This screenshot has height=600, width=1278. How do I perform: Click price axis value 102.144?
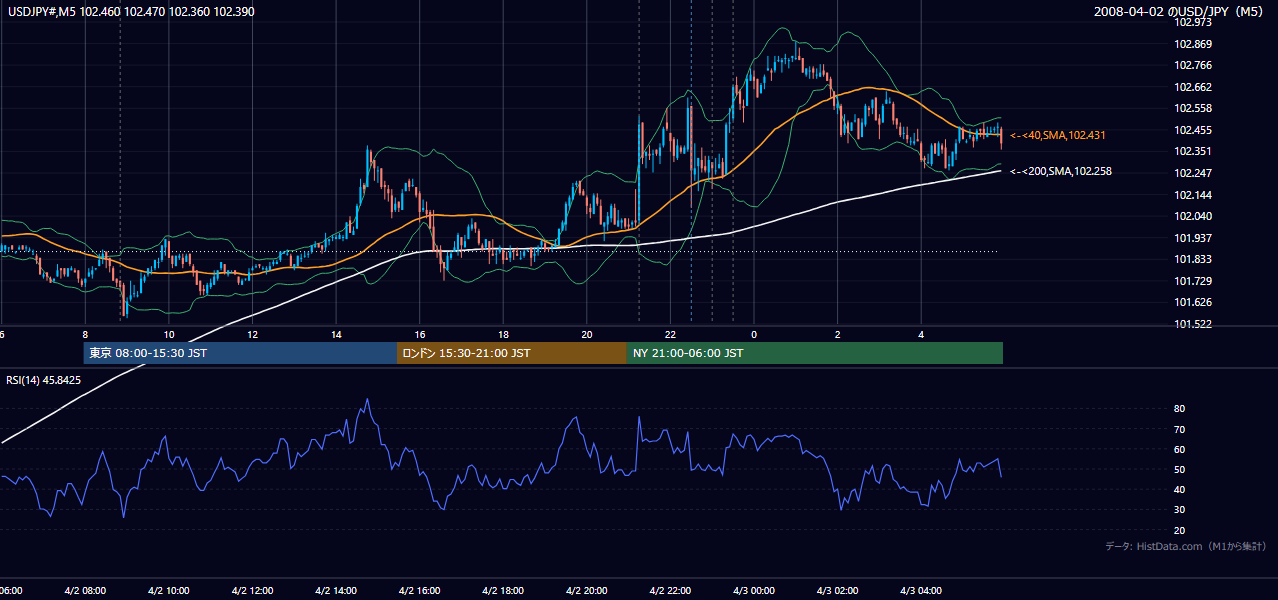pyautogui.click(x=1195, y=195)
